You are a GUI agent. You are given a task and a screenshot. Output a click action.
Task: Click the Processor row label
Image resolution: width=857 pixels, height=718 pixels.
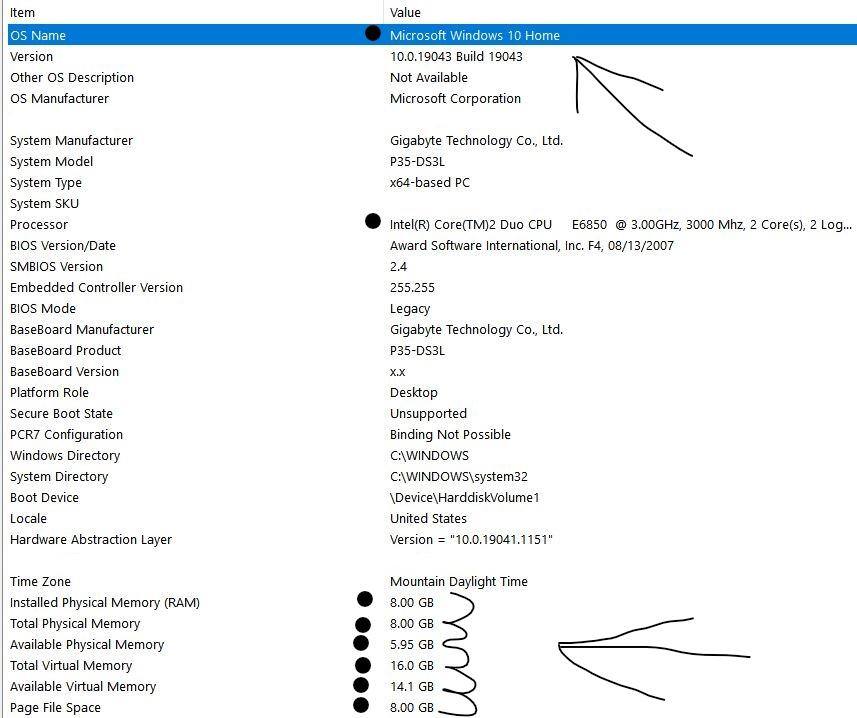pyautogui.click(x=39, y=224)
